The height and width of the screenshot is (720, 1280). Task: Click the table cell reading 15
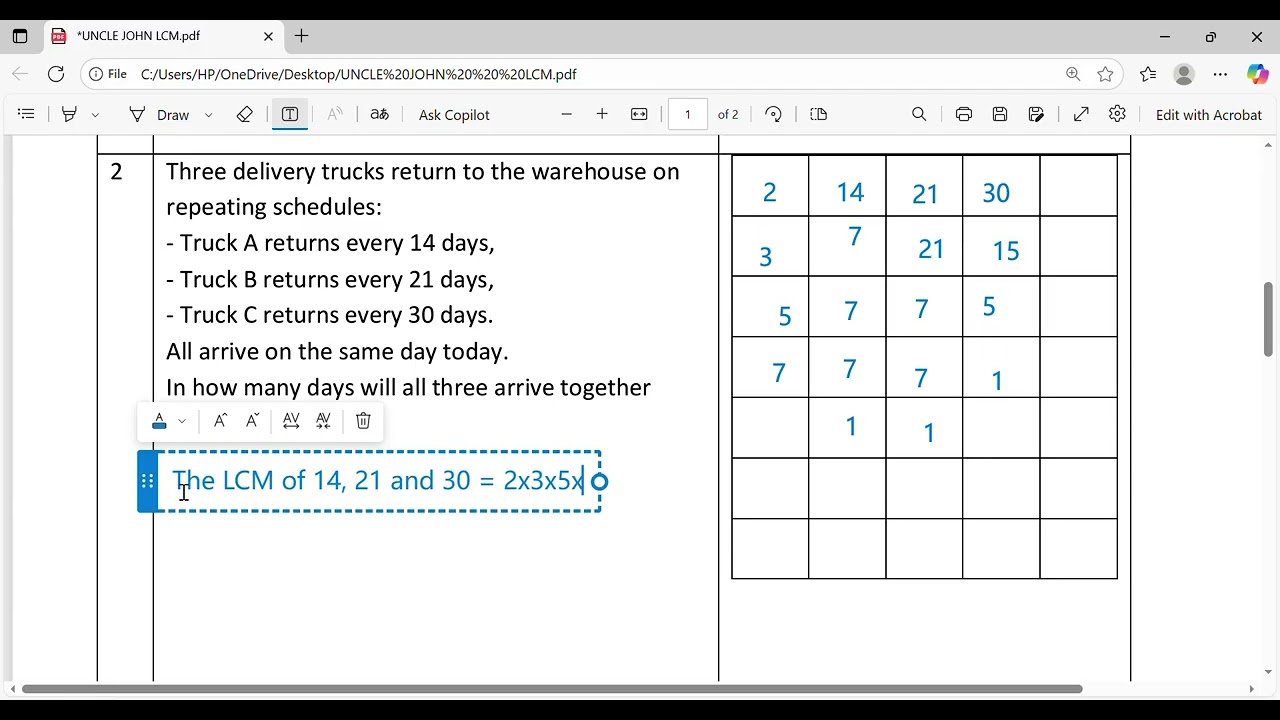1001,246
